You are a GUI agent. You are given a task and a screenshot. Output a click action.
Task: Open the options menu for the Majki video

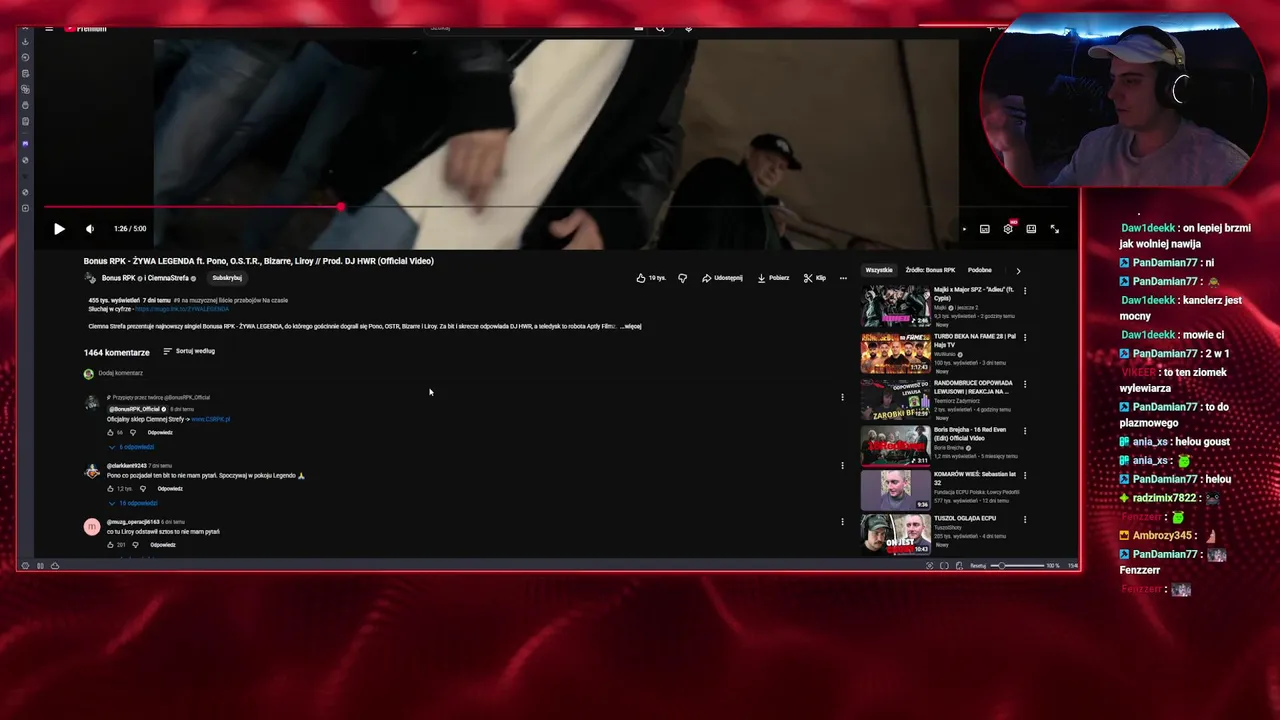point(1024,291)
